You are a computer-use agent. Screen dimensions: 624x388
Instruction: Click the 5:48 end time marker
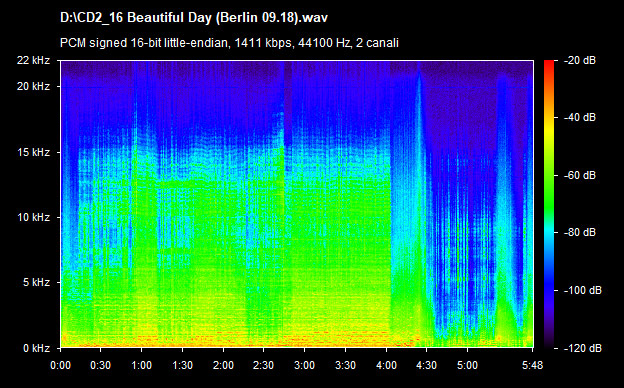point(532,365)
